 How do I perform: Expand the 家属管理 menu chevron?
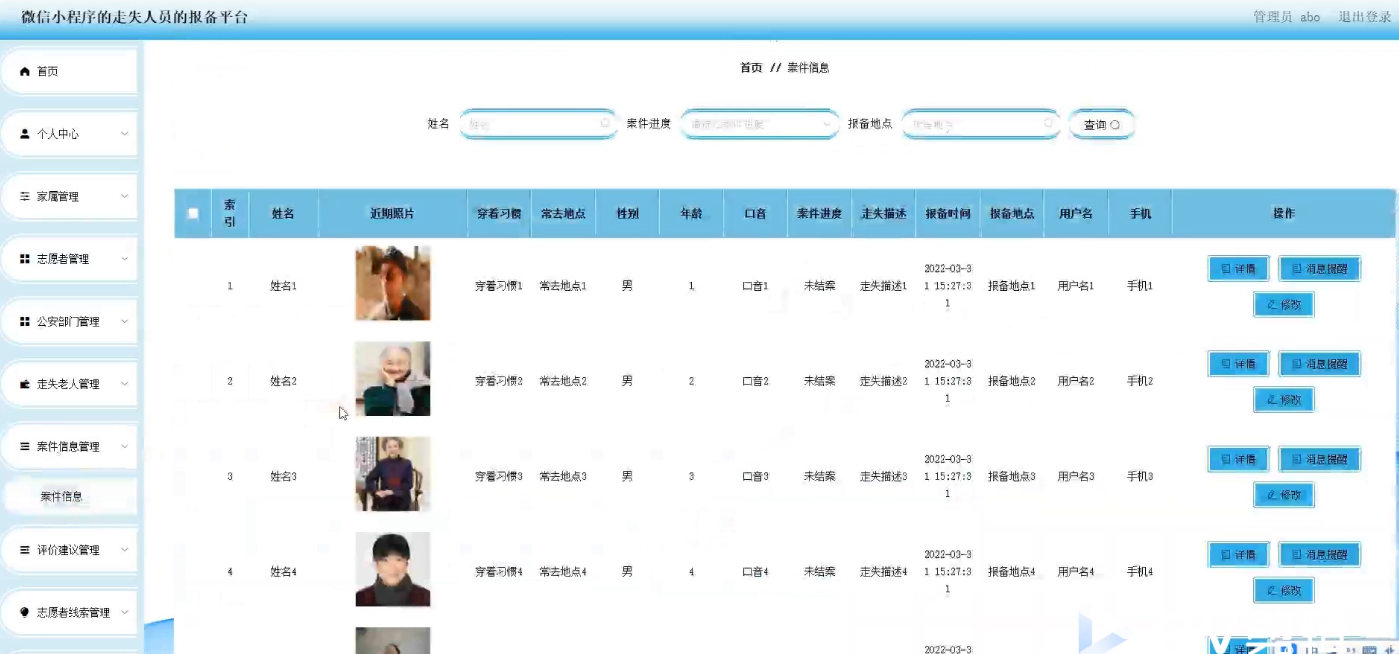point(125,197)
